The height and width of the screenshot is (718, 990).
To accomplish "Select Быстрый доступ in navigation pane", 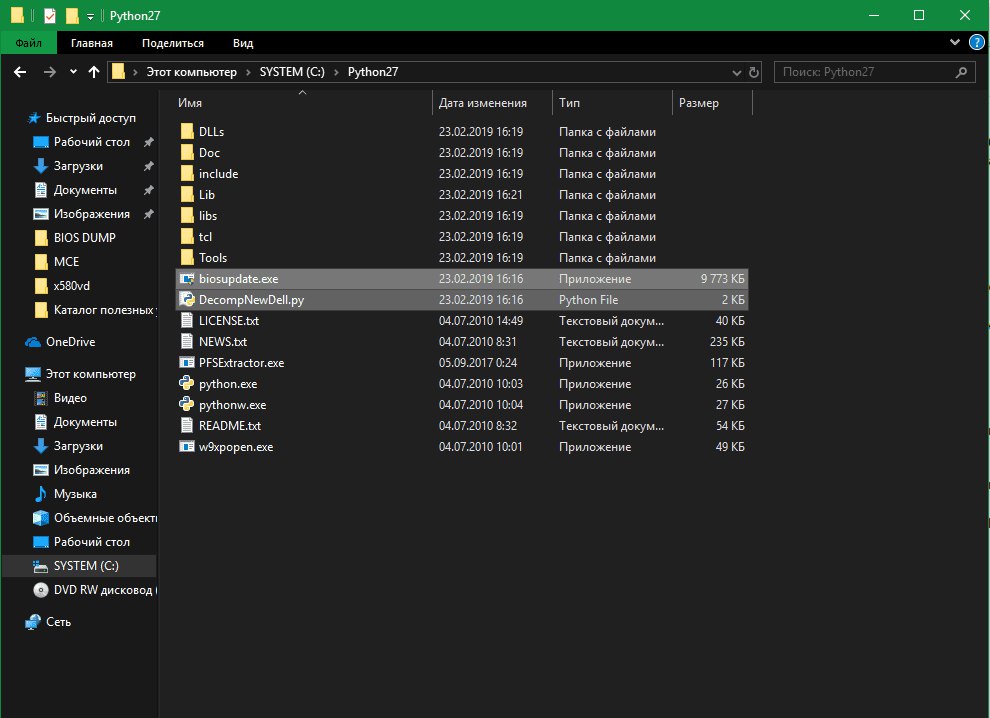I will pos(90,118).
